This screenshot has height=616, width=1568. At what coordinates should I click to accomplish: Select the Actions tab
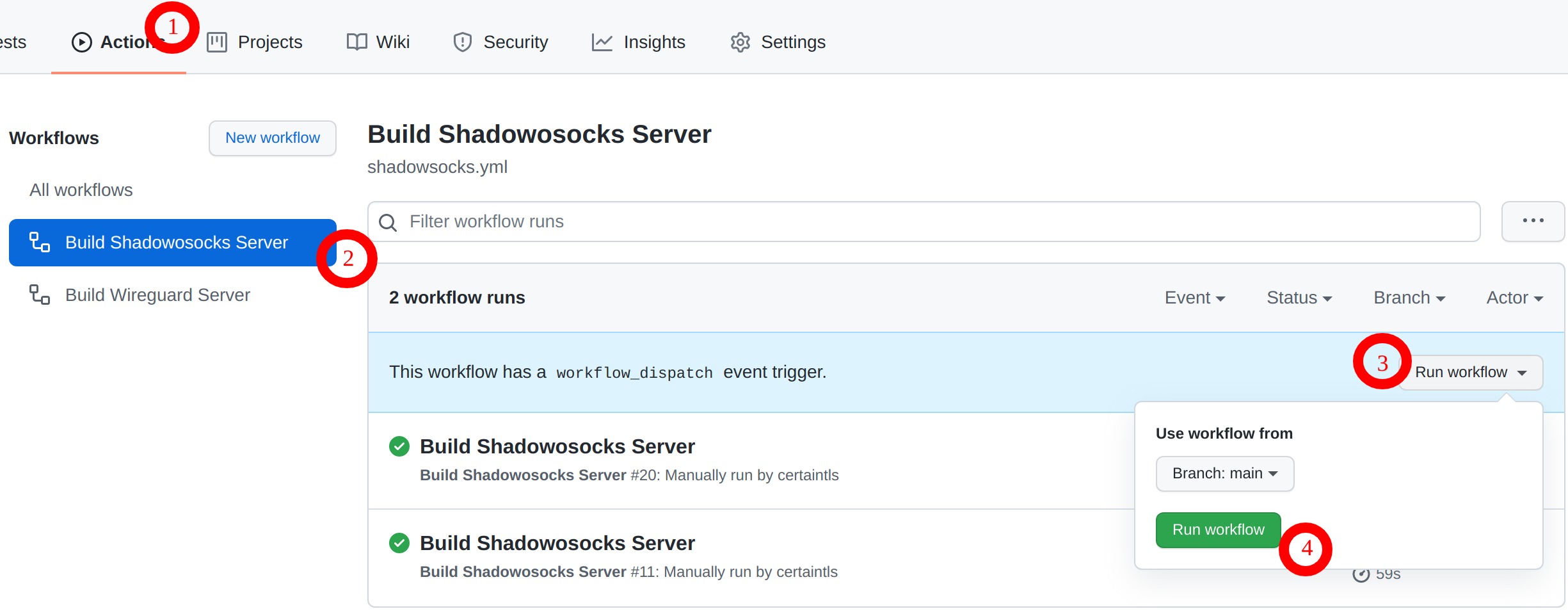click(118, 42)
